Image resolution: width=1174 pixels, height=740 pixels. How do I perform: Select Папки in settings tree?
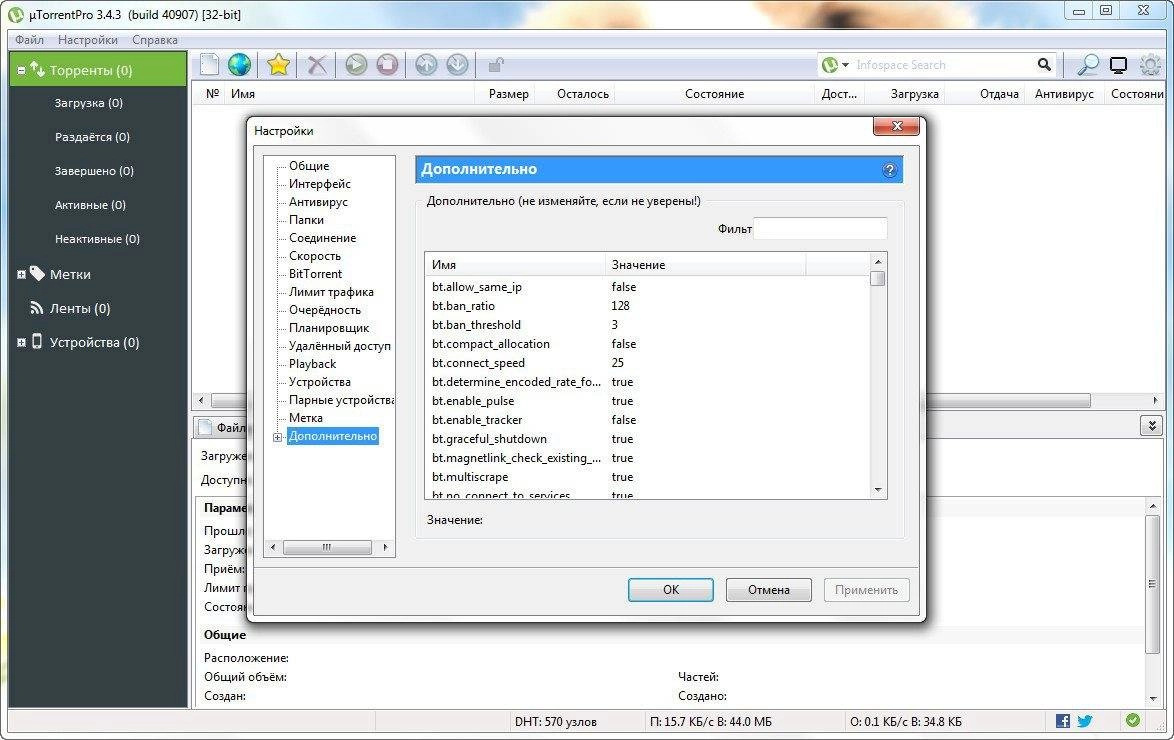click(306, 219)
